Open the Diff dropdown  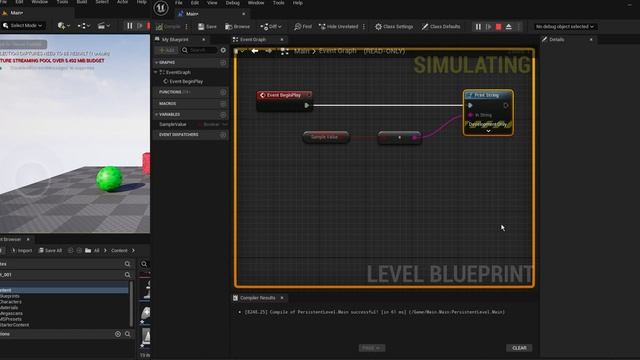point(271,27)
